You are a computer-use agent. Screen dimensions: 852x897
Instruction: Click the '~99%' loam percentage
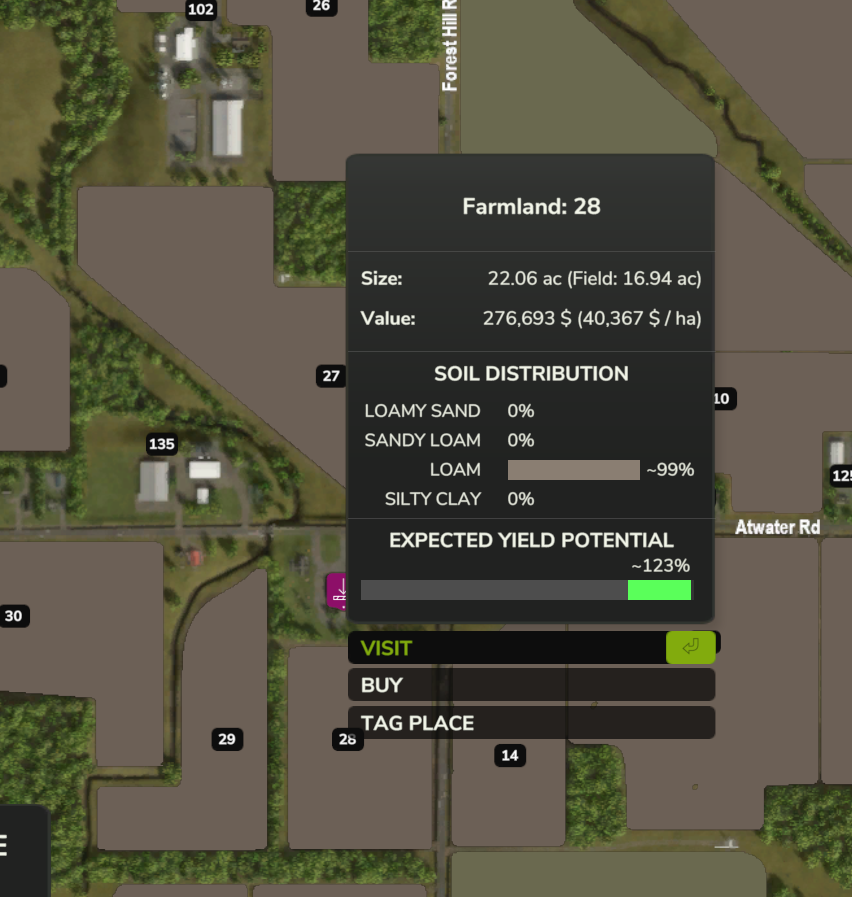pyautogui.click(x=670, y=470)
